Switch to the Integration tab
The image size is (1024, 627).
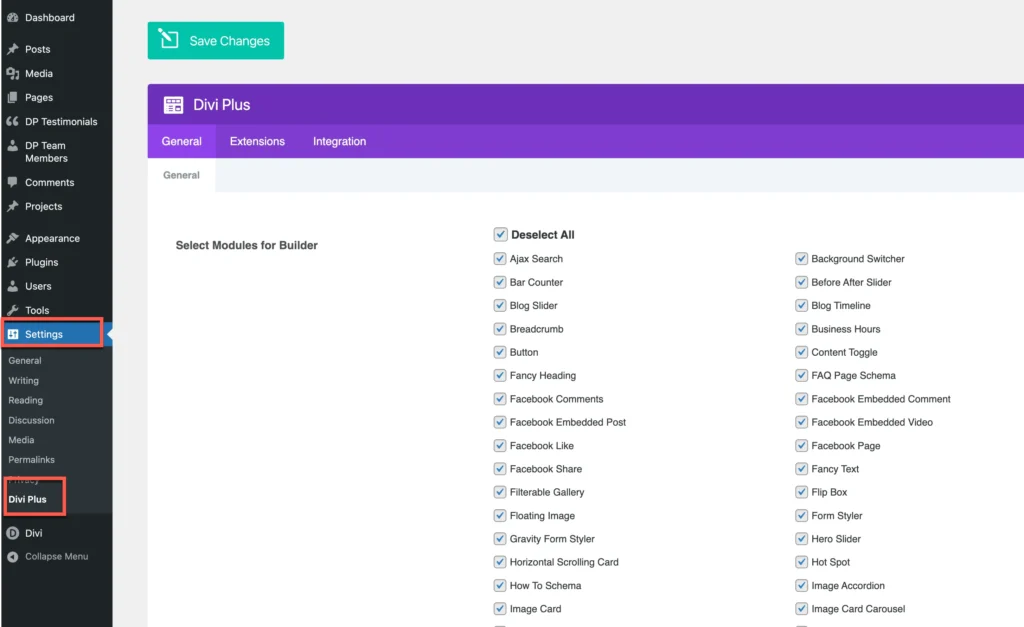click(340, 141)
